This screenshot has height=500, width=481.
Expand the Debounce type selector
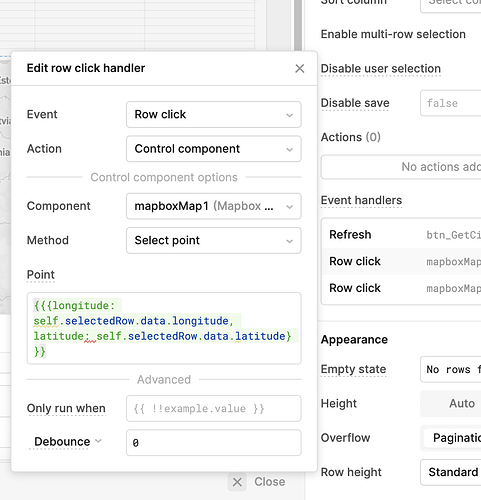tap(68, 442)
